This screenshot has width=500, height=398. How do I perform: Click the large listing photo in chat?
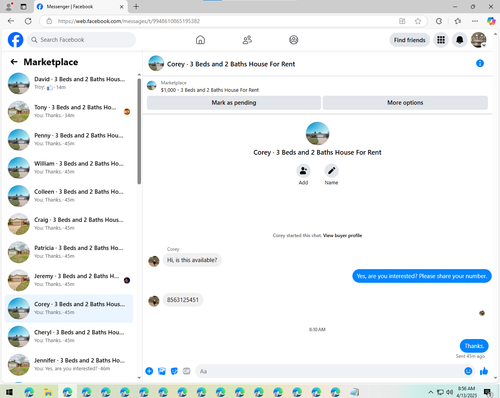point(317,133)
